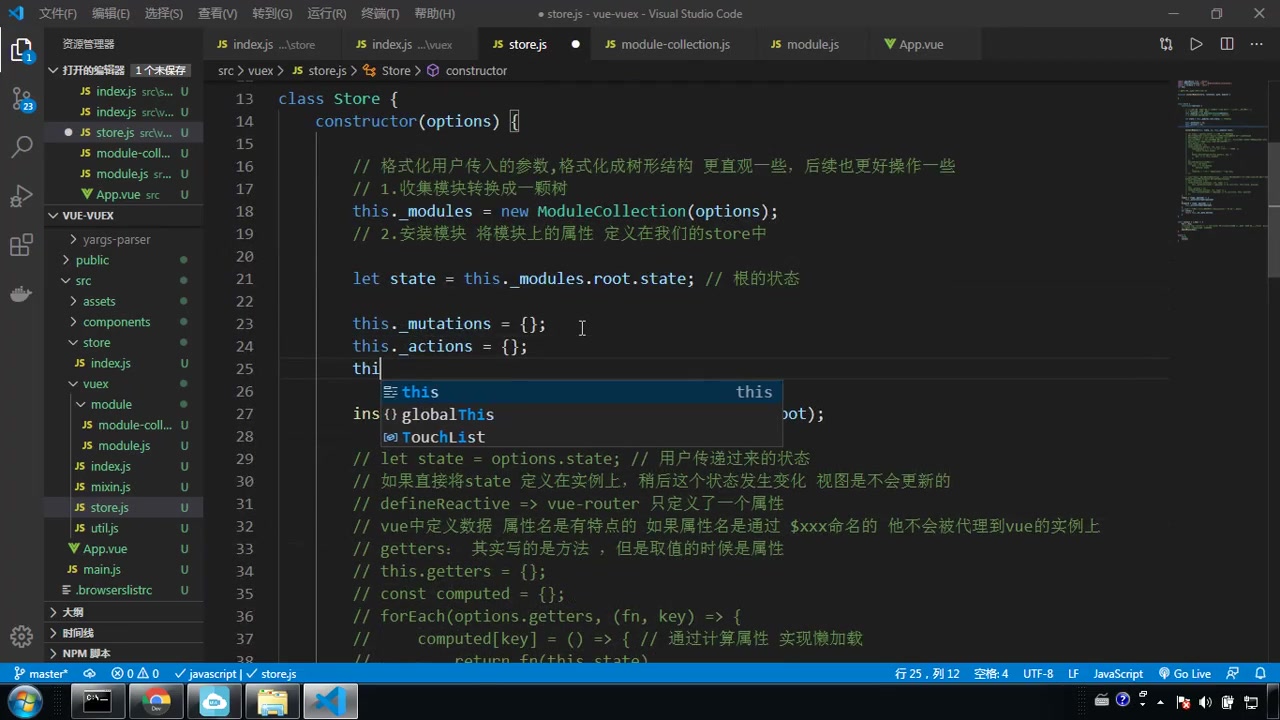Open the editor More Actions menu
Image resolution: width=1280 pixels, height=720 pixels.
pyautogui.click(x=1257, y=44)
